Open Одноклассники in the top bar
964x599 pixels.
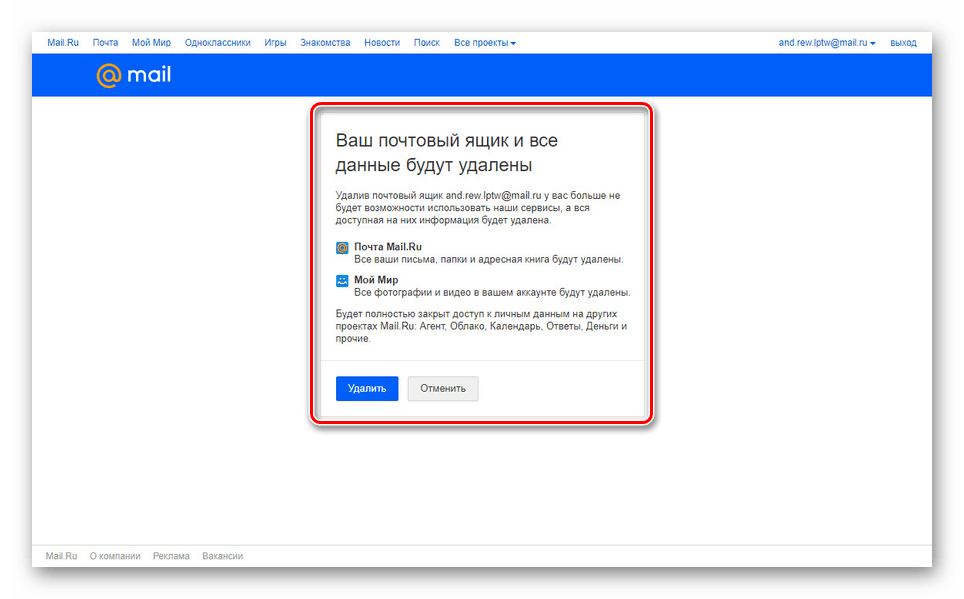click(217, 43)
